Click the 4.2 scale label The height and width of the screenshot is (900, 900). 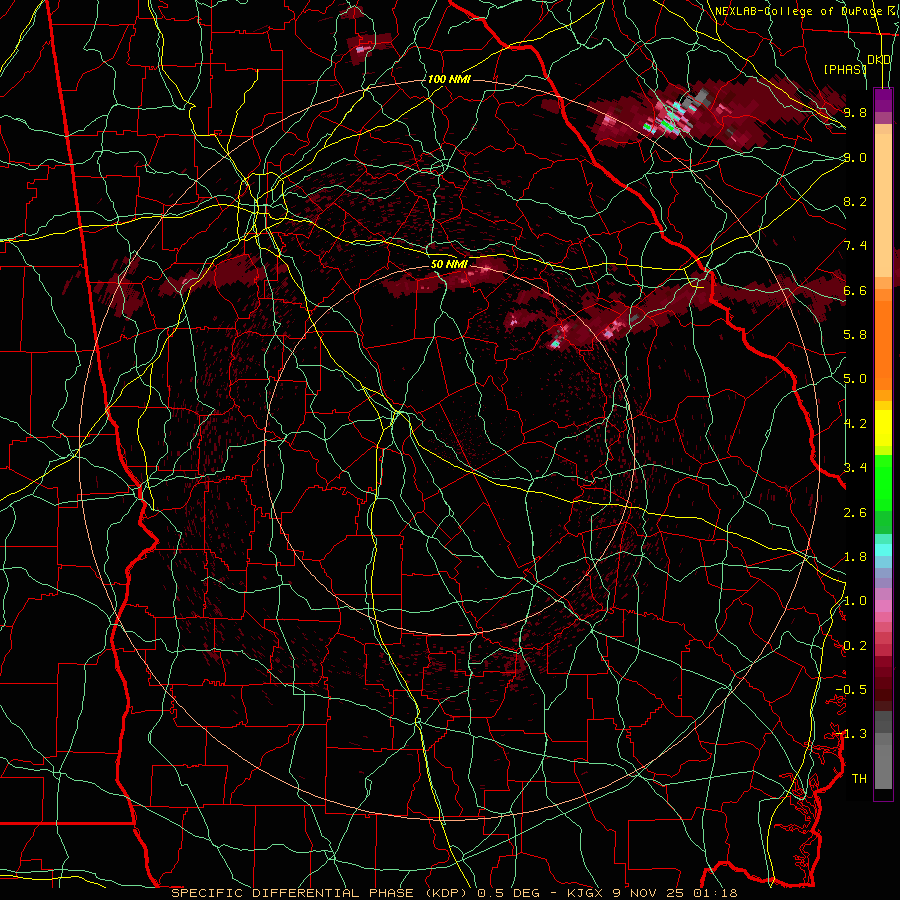(x=855, y=424)
